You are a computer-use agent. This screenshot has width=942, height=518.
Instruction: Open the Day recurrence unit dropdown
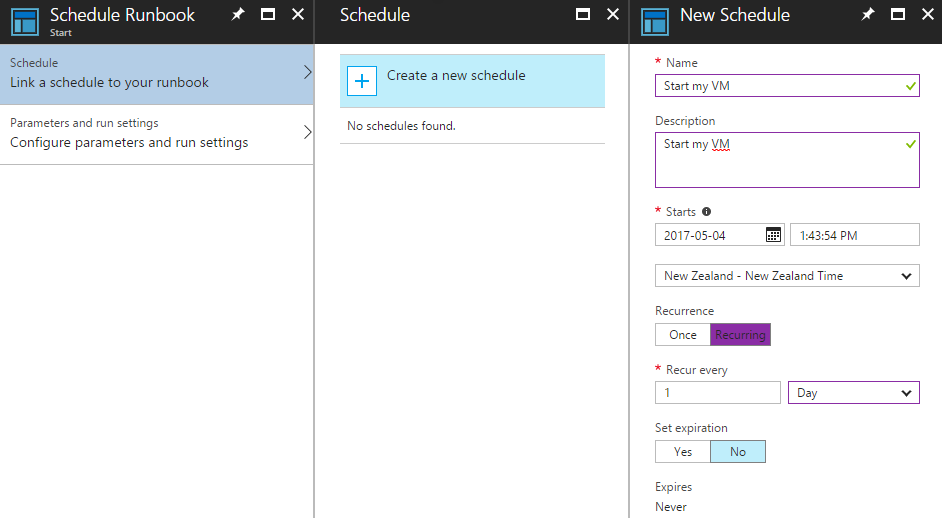pyautogui.click(x=854, y=393)
